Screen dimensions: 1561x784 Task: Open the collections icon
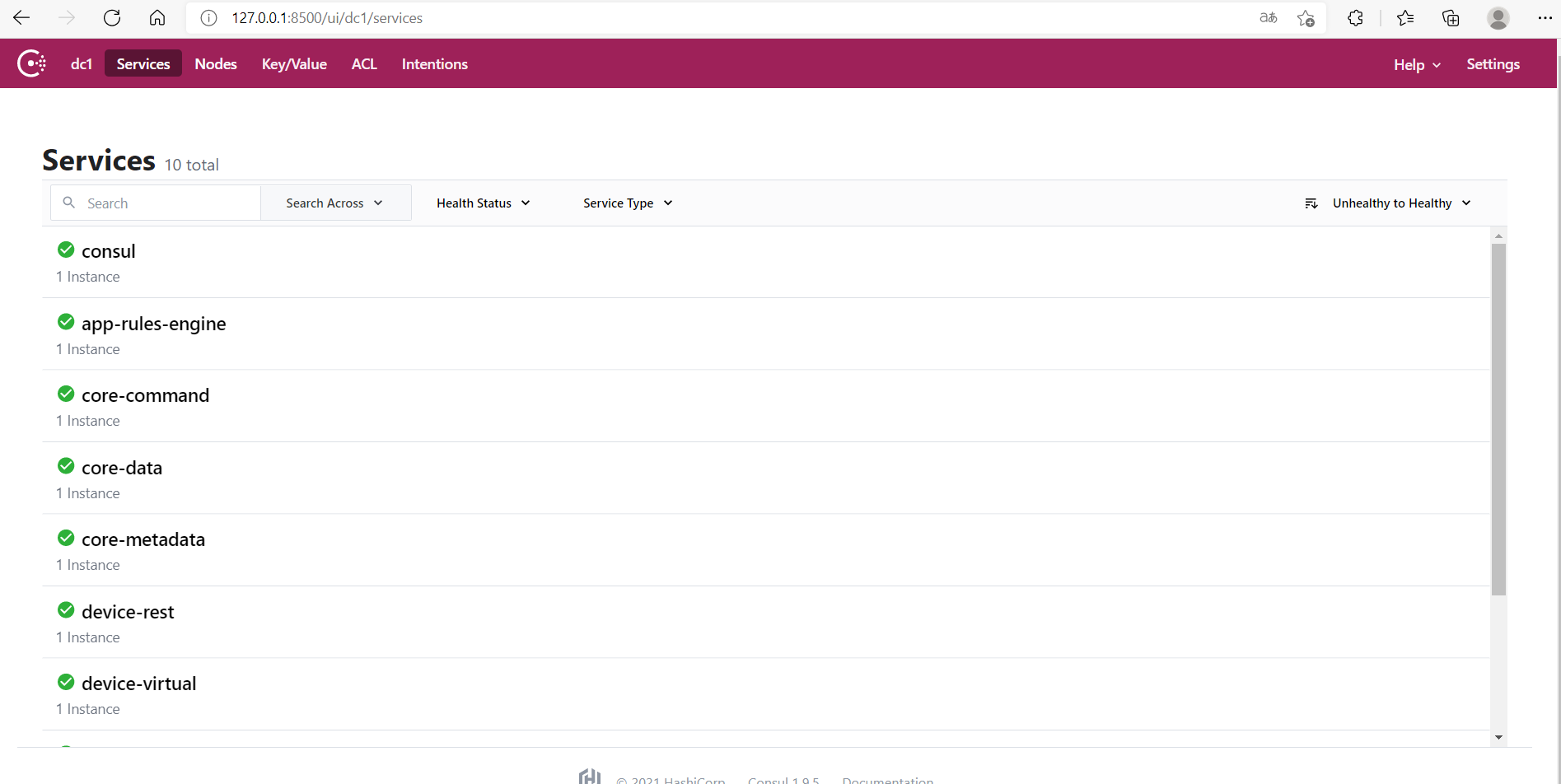(1451, 17)
